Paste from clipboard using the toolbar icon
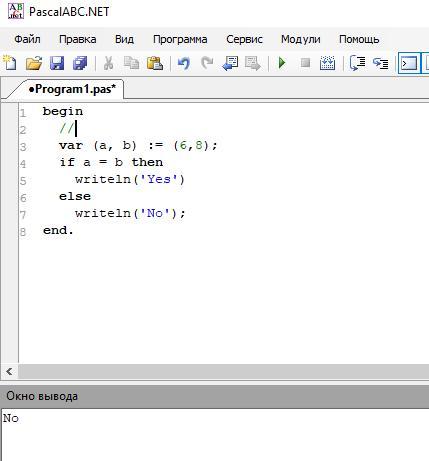Viewport: 429px width, 461px height. click(x=155, y=63)
